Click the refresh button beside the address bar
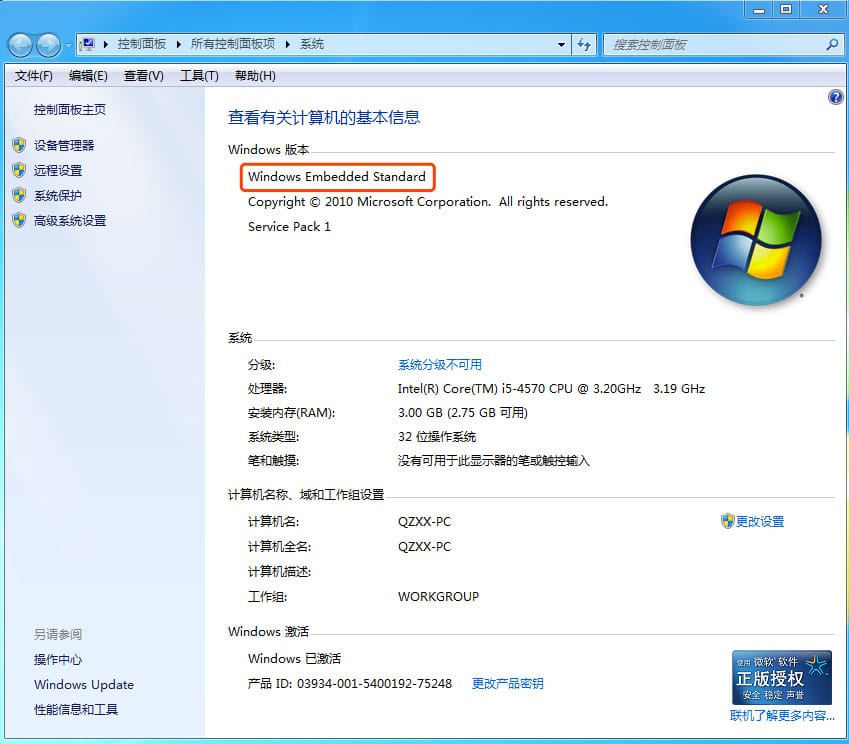This screenshot has height=744, width=849. [586, 44]
